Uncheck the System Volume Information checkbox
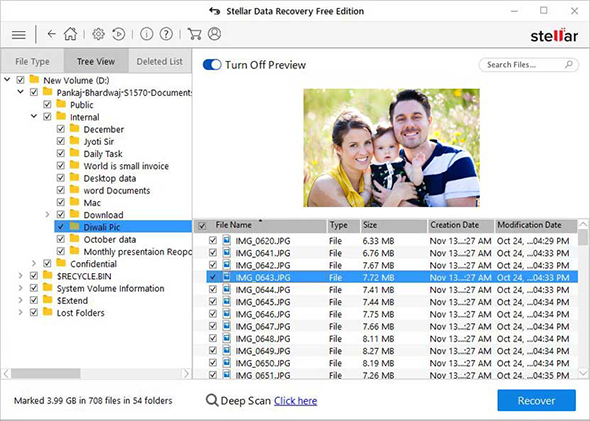 tap(34, 288)
